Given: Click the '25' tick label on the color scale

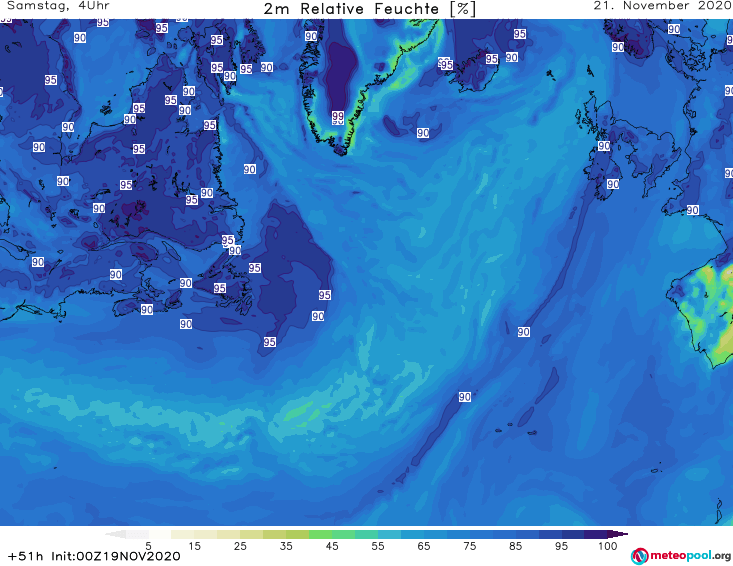Looking at the screenshot, I should pos(240,546).
